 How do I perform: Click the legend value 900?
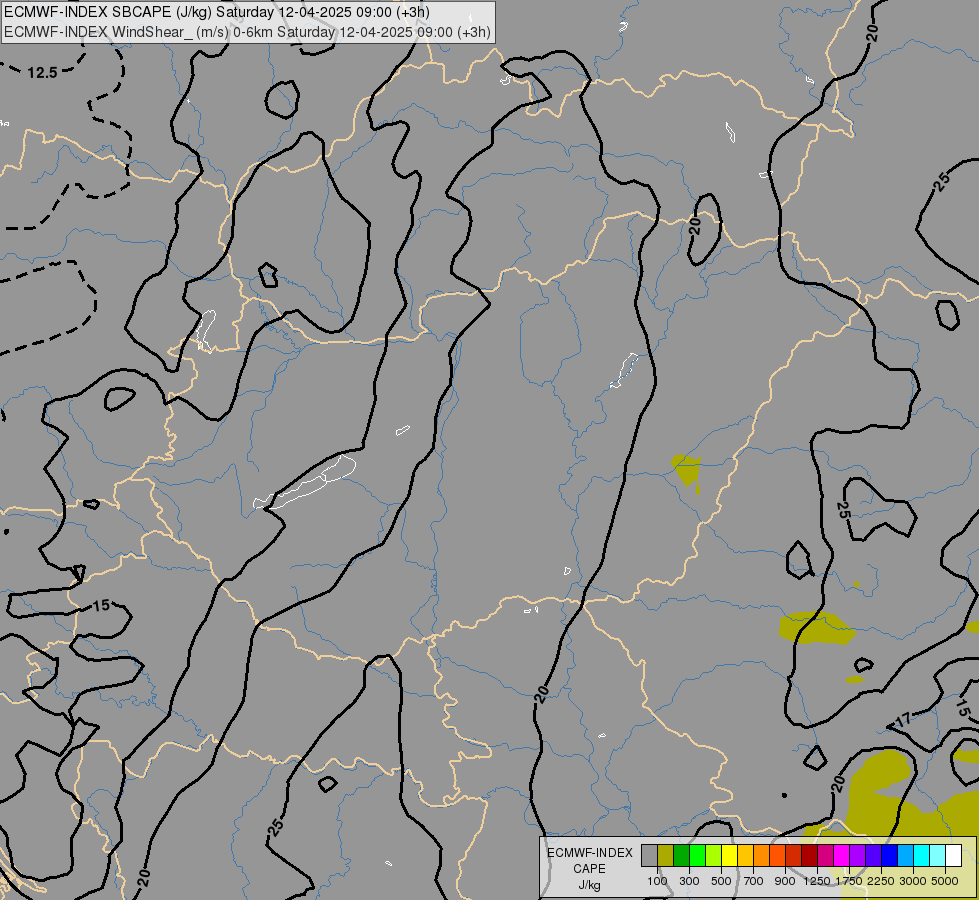click(785, 881)
